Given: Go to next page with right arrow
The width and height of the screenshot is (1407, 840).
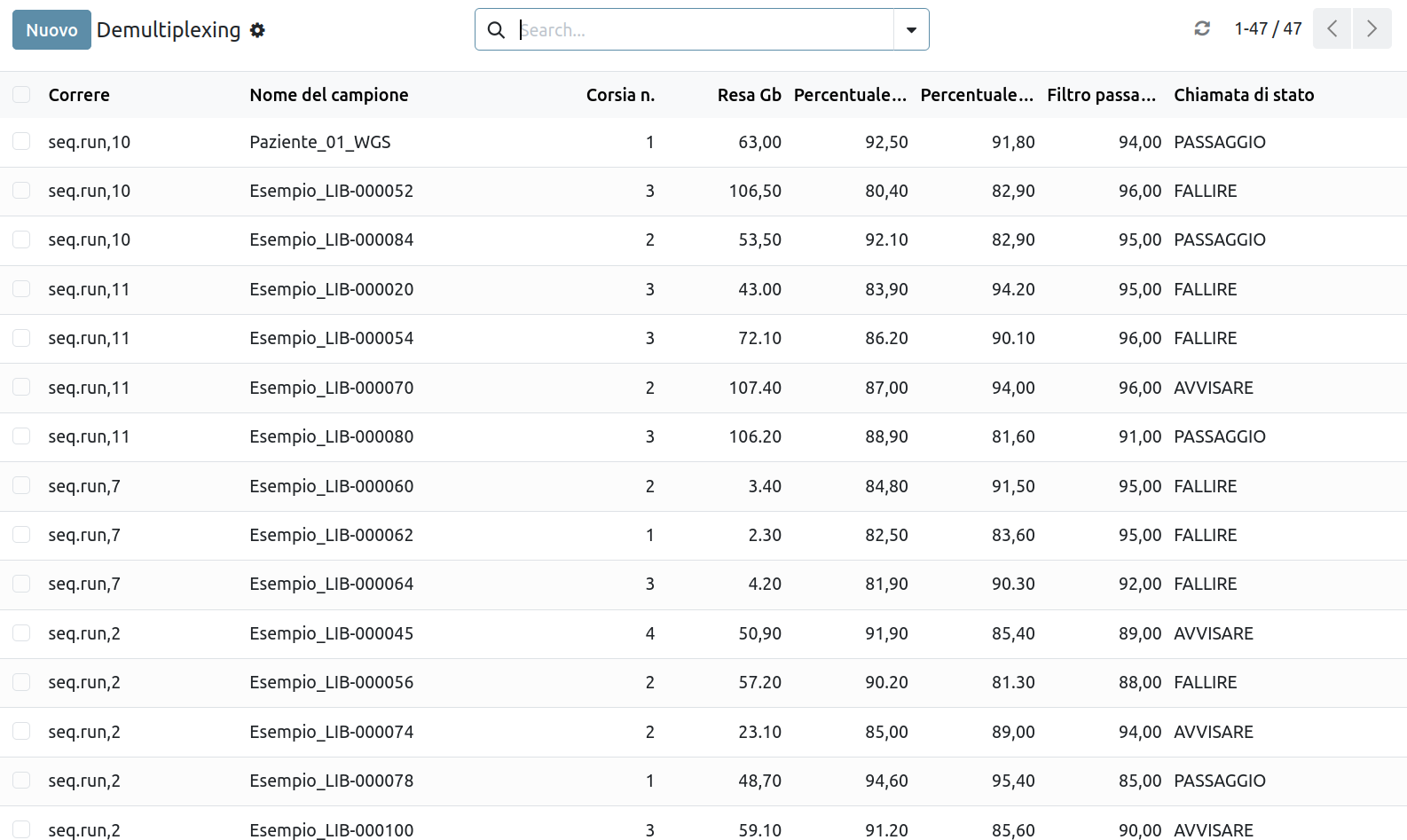Looking at the screenshot, I should pos(1372,28).
